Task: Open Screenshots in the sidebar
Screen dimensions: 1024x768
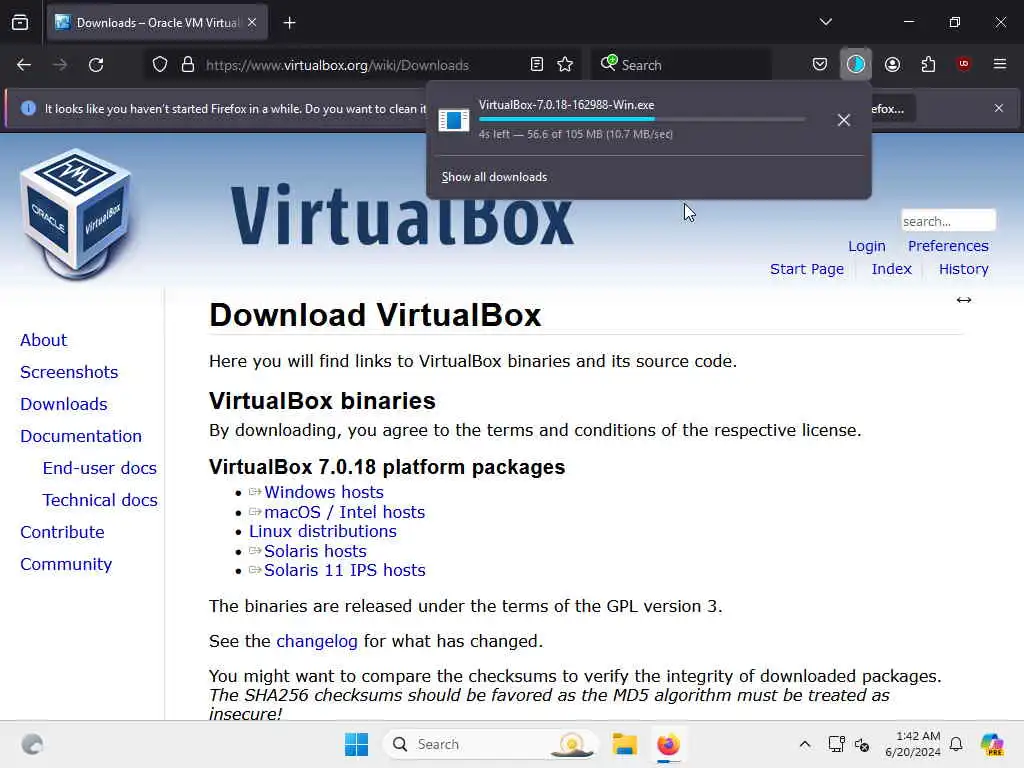Action: click(69, 372)
